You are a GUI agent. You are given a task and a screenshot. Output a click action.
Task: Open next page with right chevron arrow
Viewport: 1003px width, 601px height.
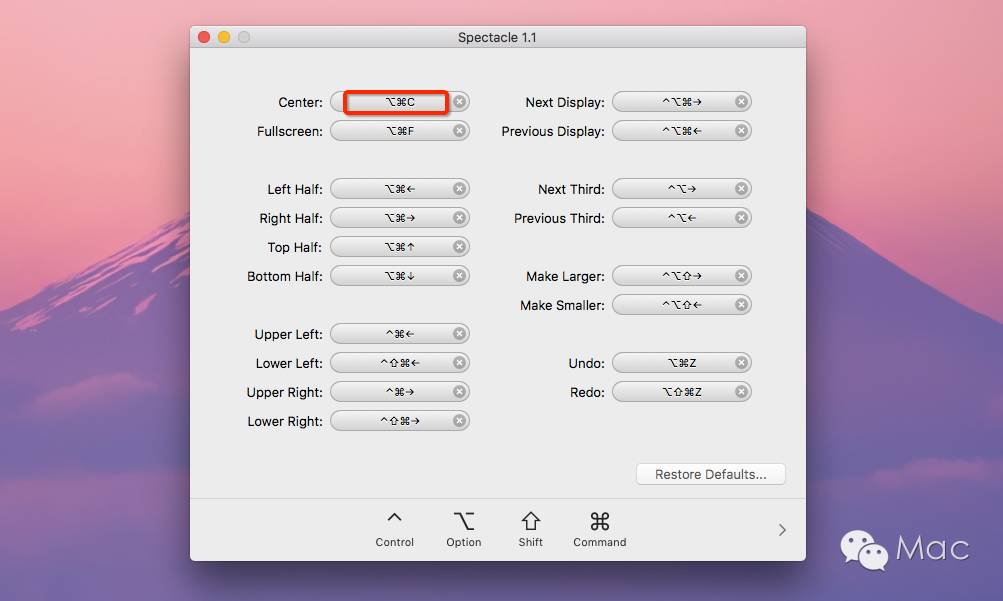tap(782, 530)
